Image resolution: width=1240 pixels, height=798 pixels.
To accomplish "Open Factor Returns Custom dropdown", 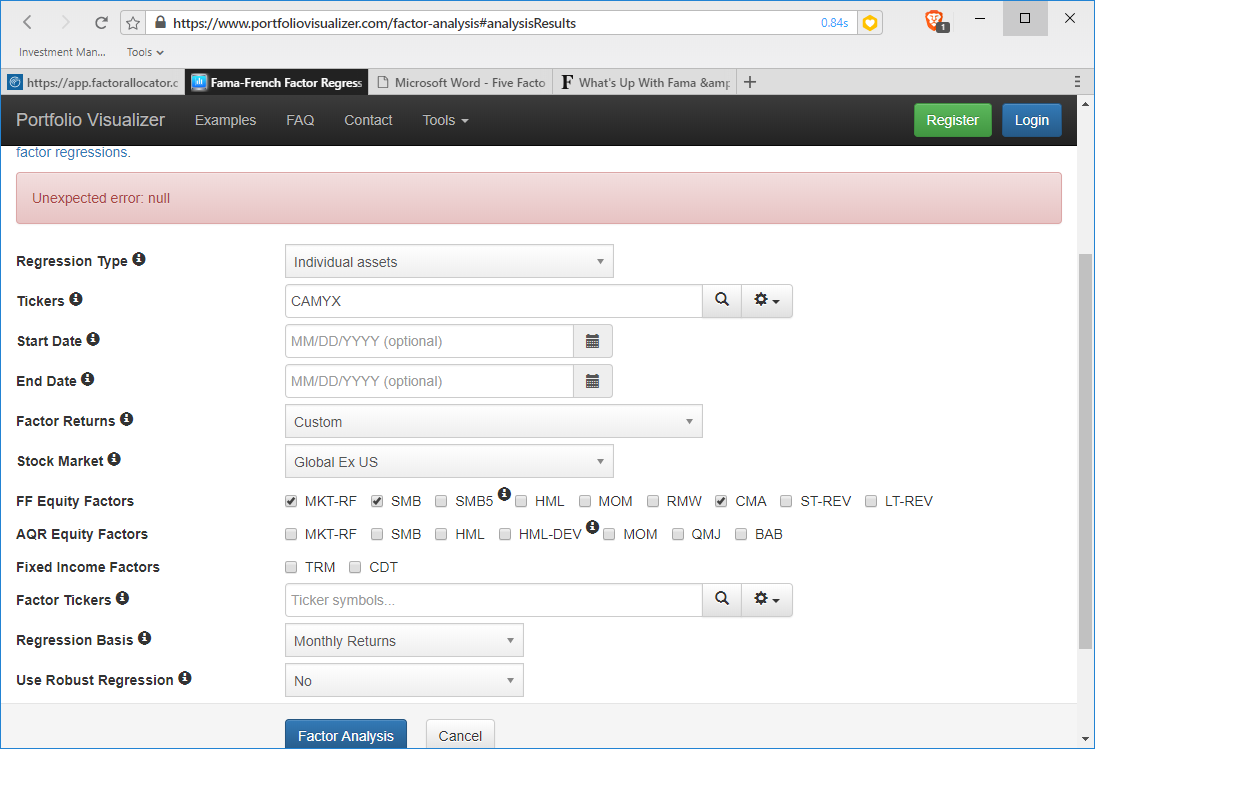I will (x=494, y=421).
